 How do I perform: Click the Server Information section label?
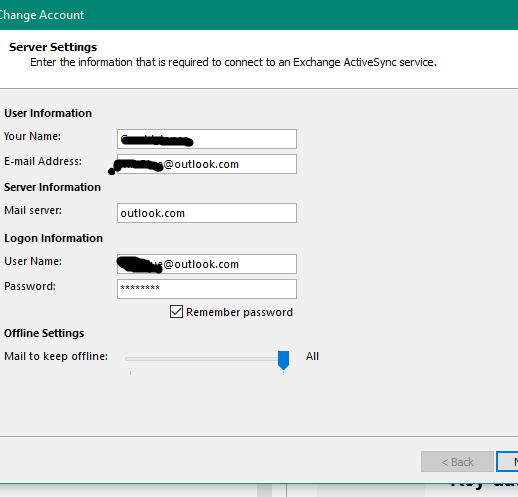(x=52, y=187)
